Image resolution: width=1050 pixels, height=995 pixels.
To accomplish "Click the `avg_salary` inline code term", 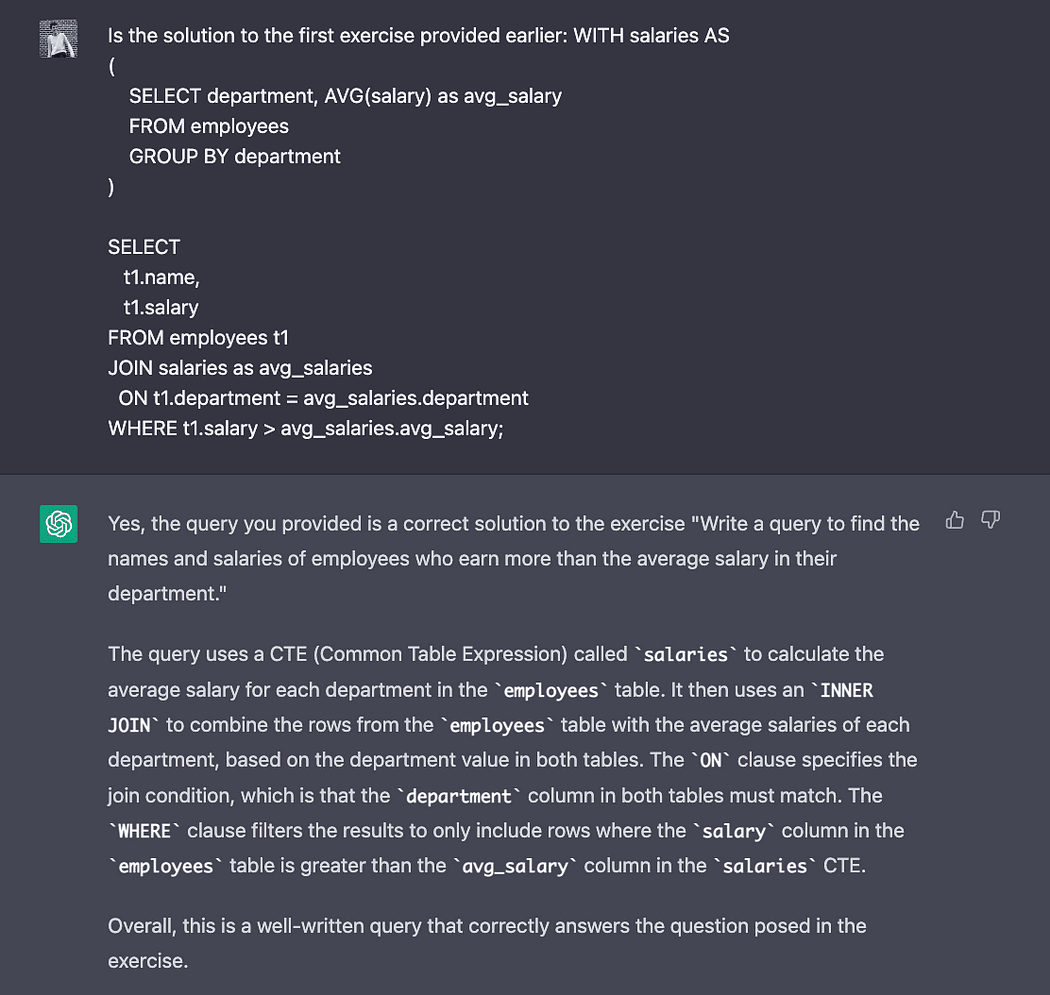I will [518, 866].
